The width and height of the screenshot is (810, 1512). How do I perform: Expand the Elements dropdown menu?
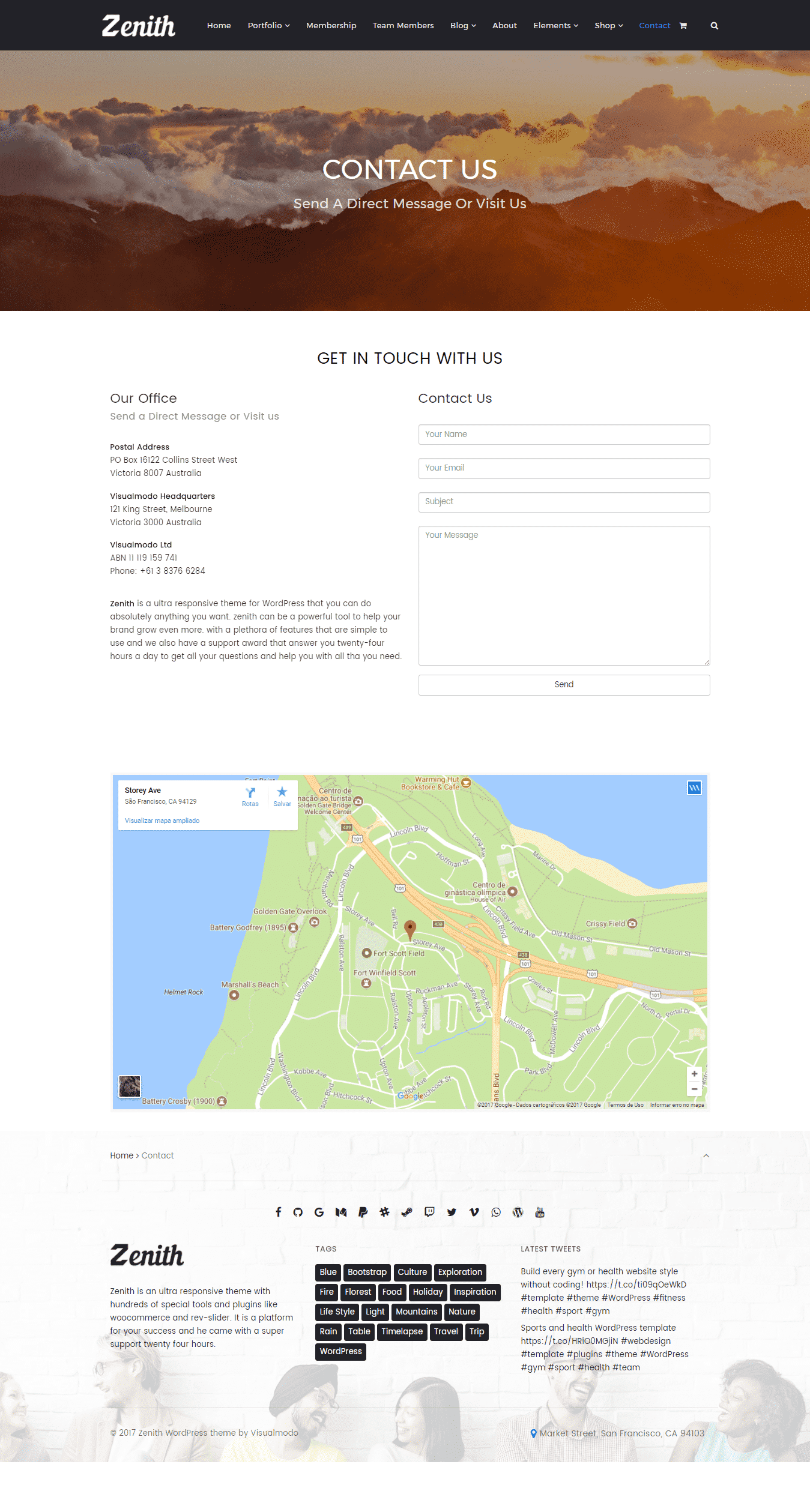555,26
